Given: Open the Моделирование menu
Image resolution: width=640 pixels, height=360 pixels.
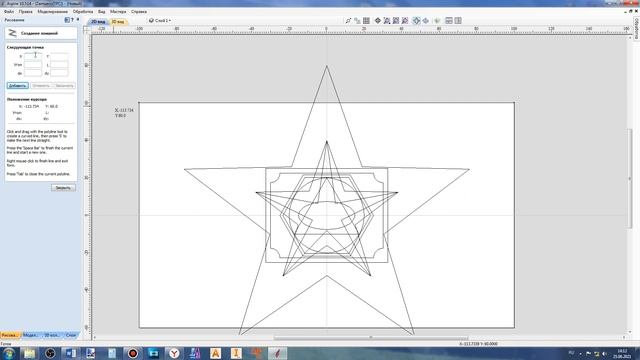Looking at the screenshot, I should point(53,12).
